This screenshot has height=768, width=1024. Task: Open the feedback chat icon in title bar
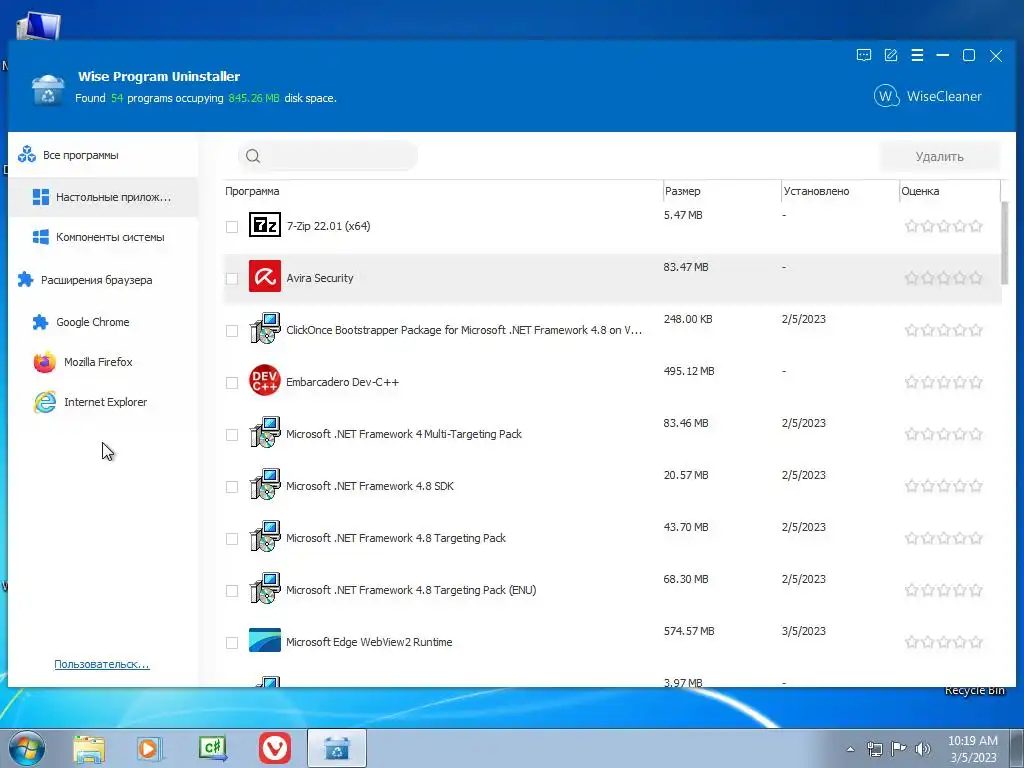coord(863,56)
